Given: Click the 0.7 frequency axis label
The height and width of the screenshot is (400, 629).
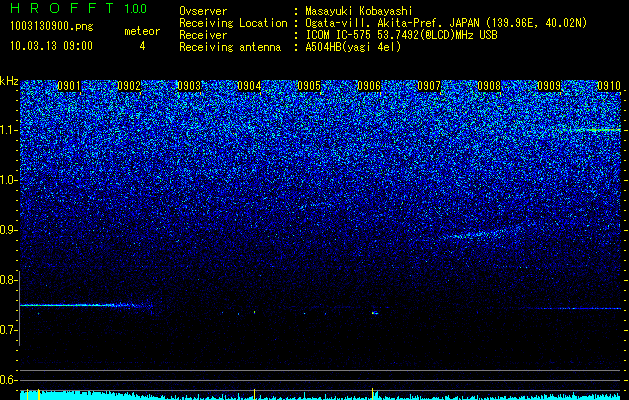Looking at the screenshot, I should 8,330.
